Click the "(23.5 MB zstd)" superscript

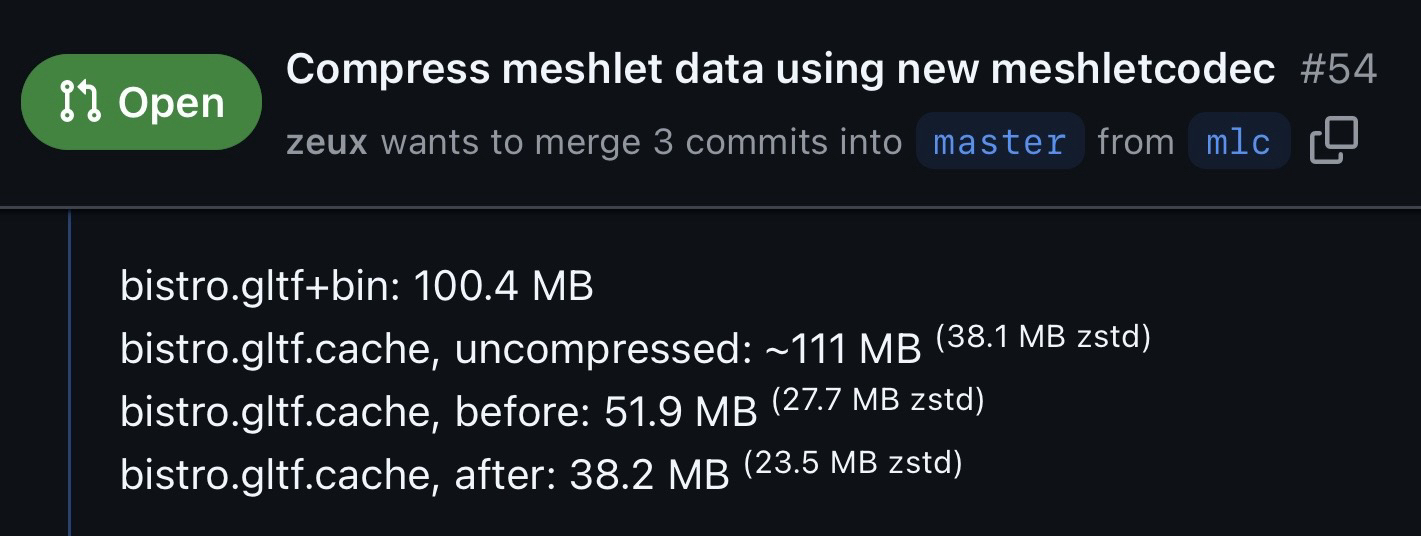coord(853,463)
